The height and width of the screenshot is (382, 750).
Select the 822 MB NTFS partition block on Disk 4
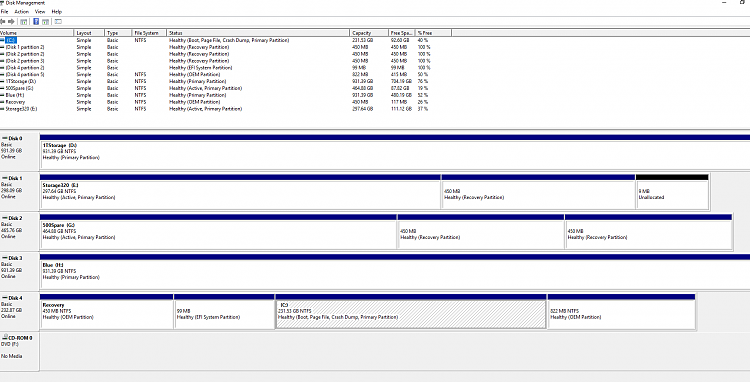pos(621,311)
